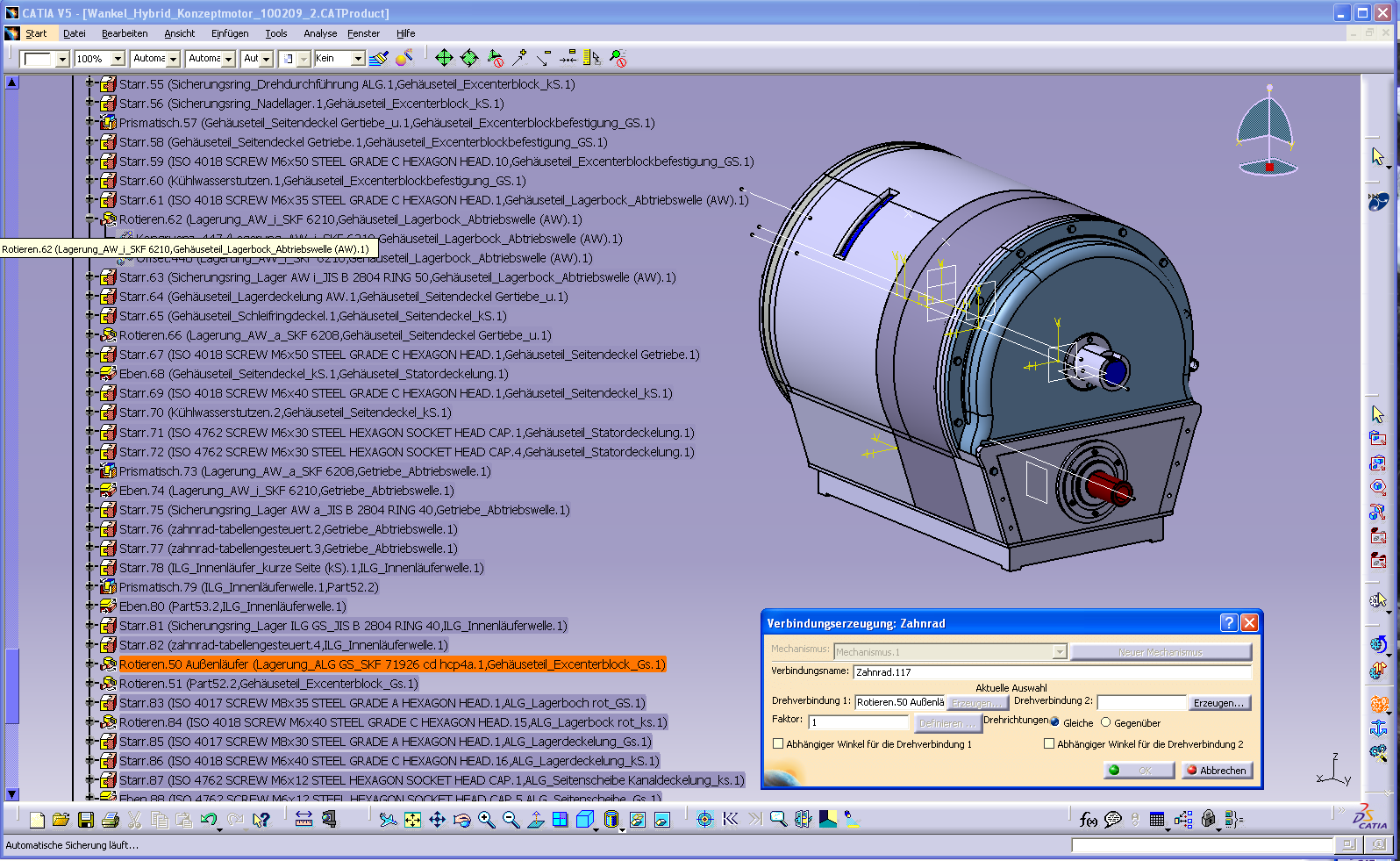
Task: Open the Bearbeiten menu
Action: (125, 33)
